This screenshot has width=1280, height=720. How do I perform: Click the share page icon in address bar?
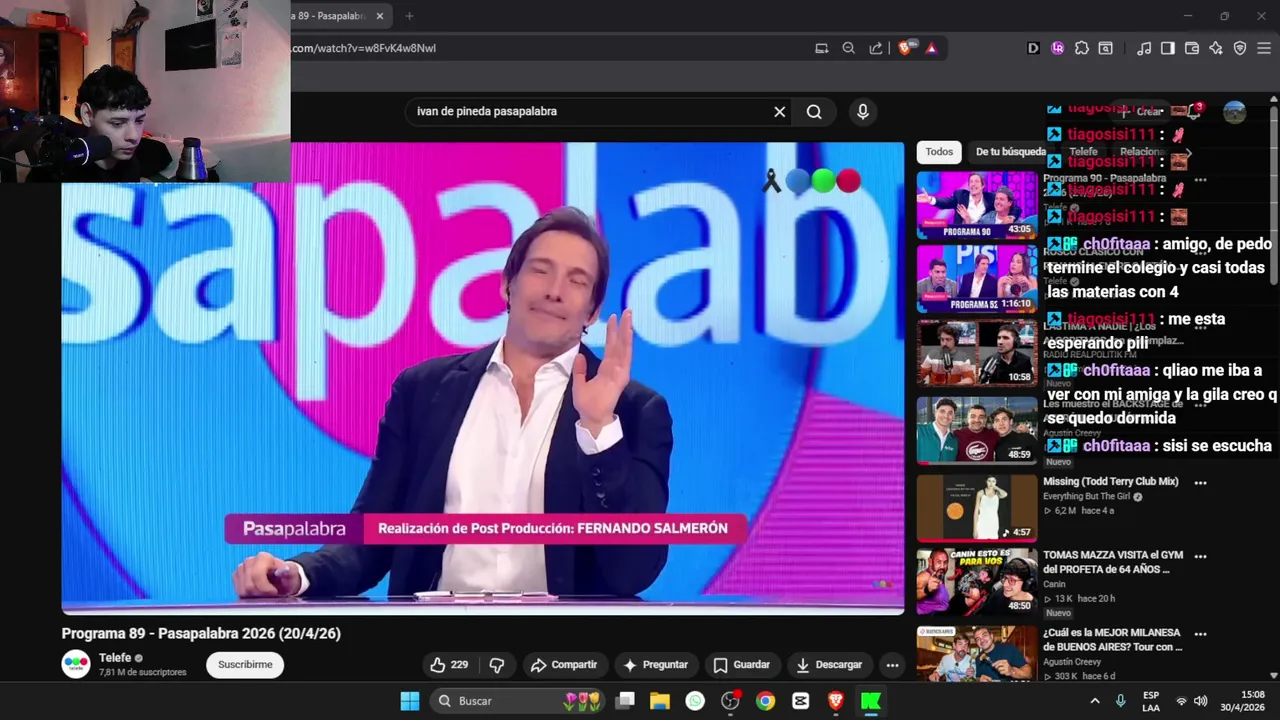[876, 48]
